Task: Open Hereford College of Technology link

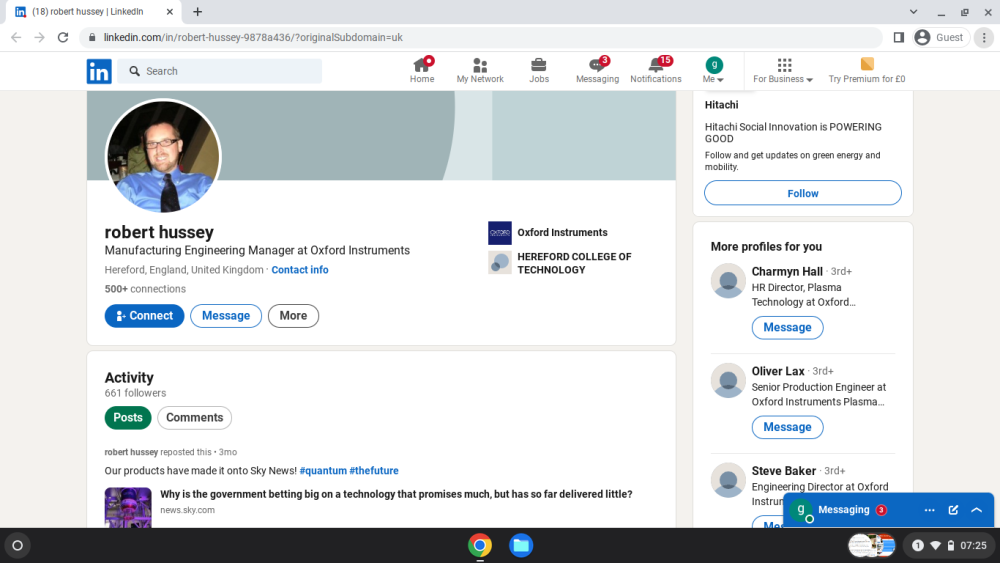Action: 560,263
